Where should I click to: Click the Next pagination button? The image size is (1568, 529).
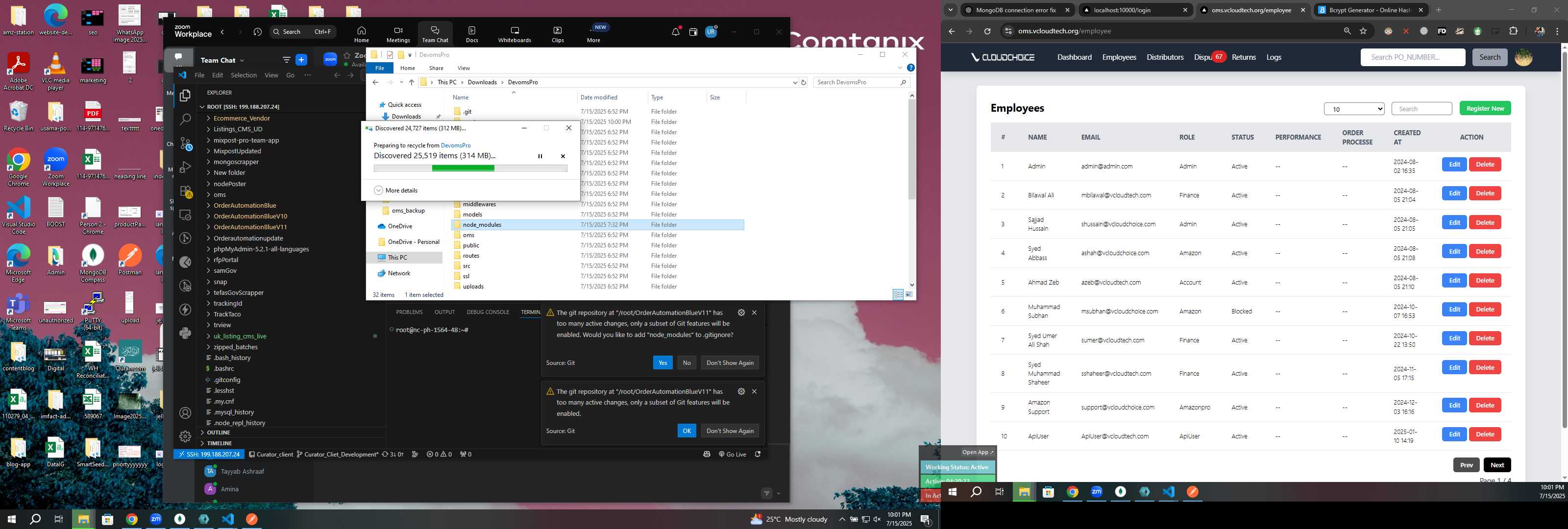click(x=1497, y=465)
